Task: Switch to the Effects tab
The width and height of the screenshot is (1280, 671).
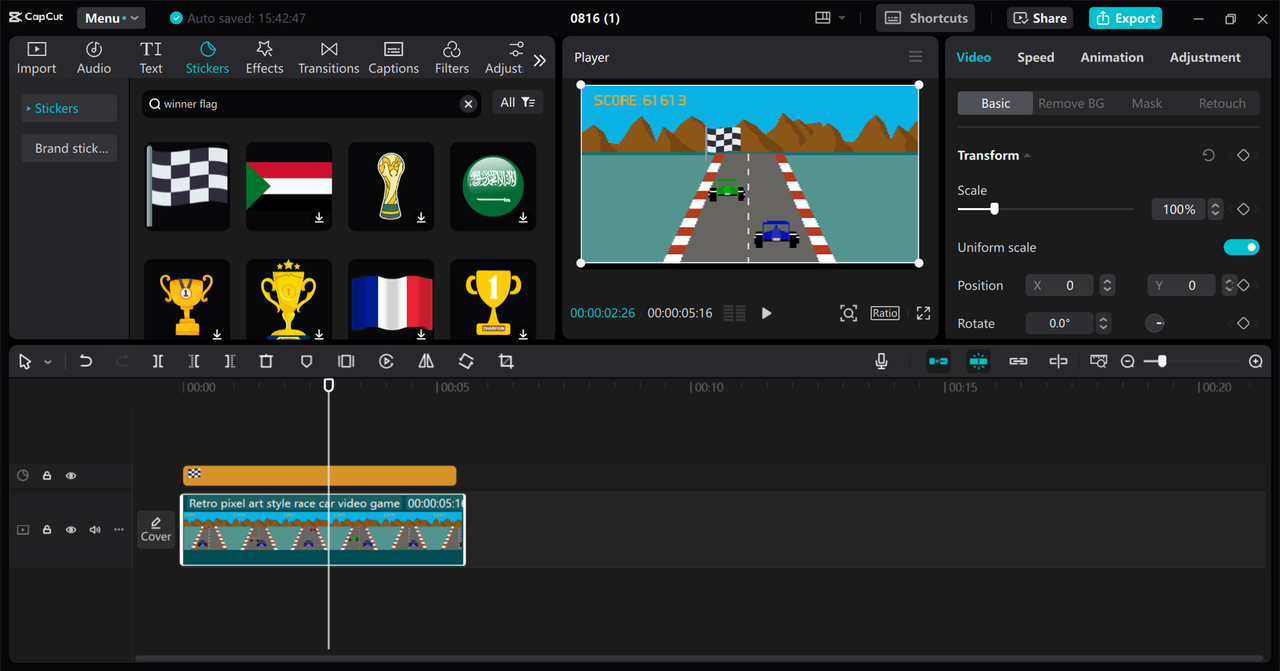Action: point(264,58)
